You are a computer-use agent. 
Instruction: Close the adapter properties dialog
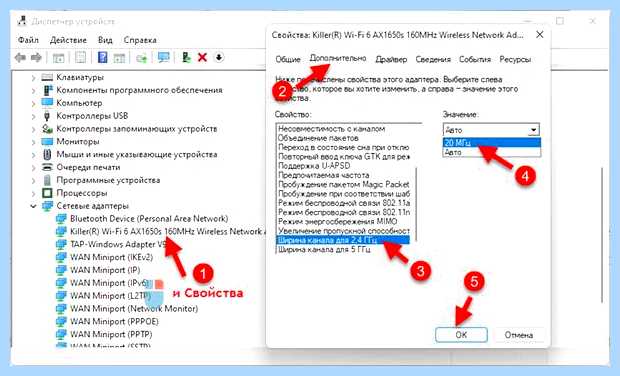540,35
